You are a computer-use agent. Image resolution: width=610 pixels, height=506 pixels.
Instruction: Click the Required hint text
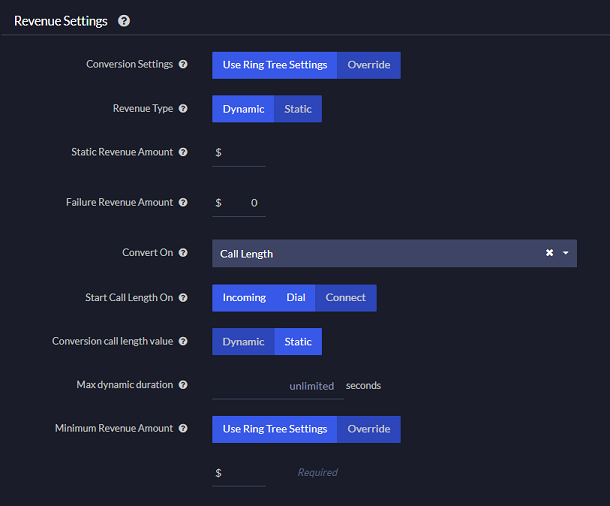coord(317,473)
